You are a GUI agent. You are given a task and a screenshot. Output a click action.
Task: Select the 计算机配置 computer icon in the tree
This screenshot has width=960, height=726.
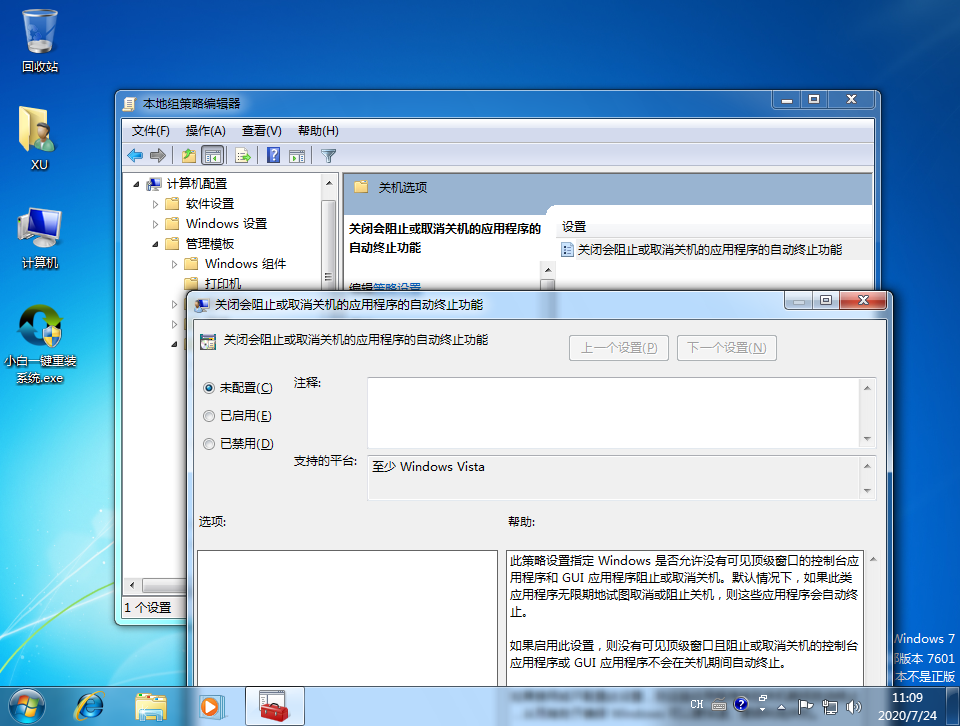[x=154, y=184]
